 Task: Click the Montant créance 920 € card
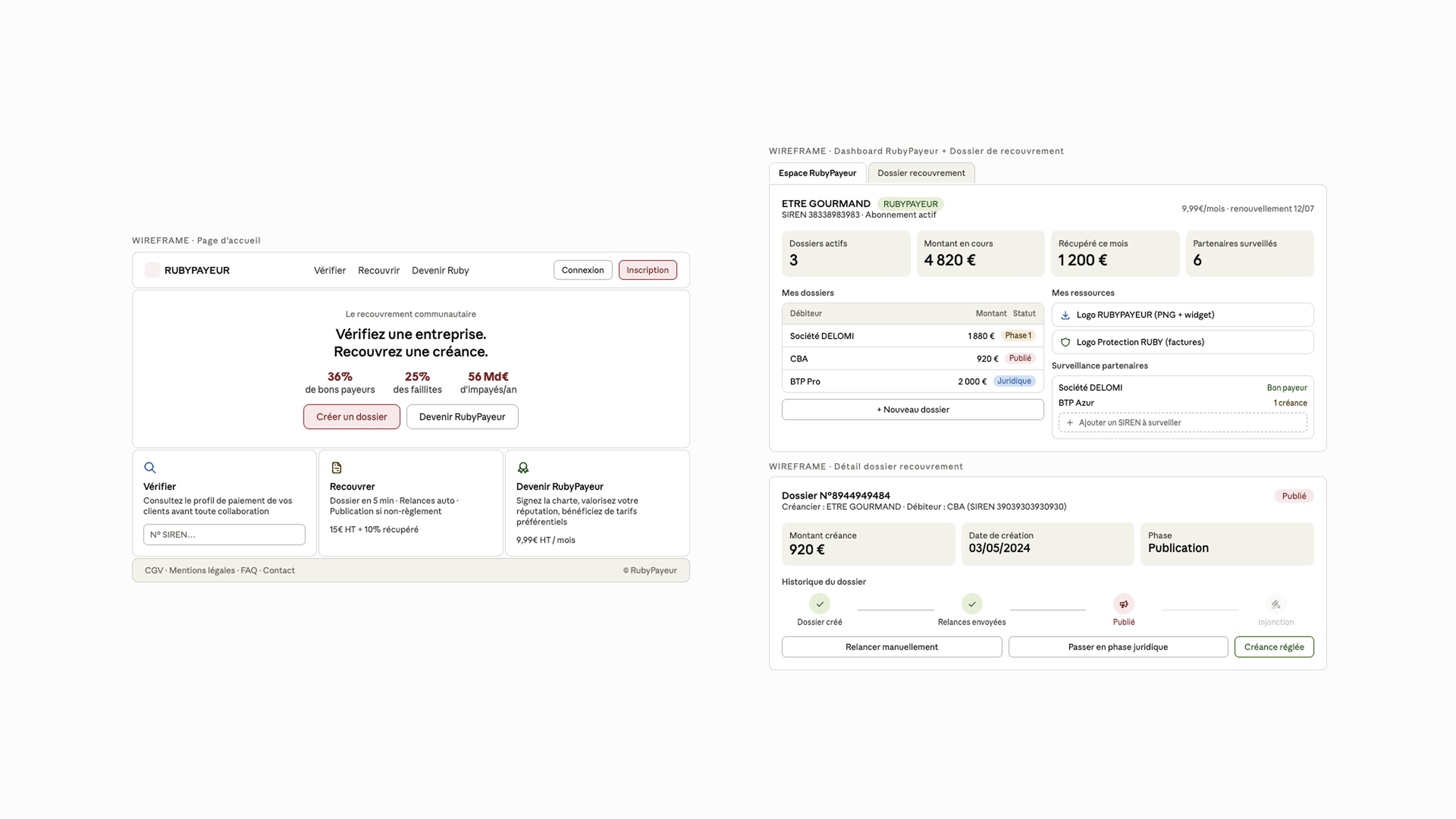[x=868, y=544]
